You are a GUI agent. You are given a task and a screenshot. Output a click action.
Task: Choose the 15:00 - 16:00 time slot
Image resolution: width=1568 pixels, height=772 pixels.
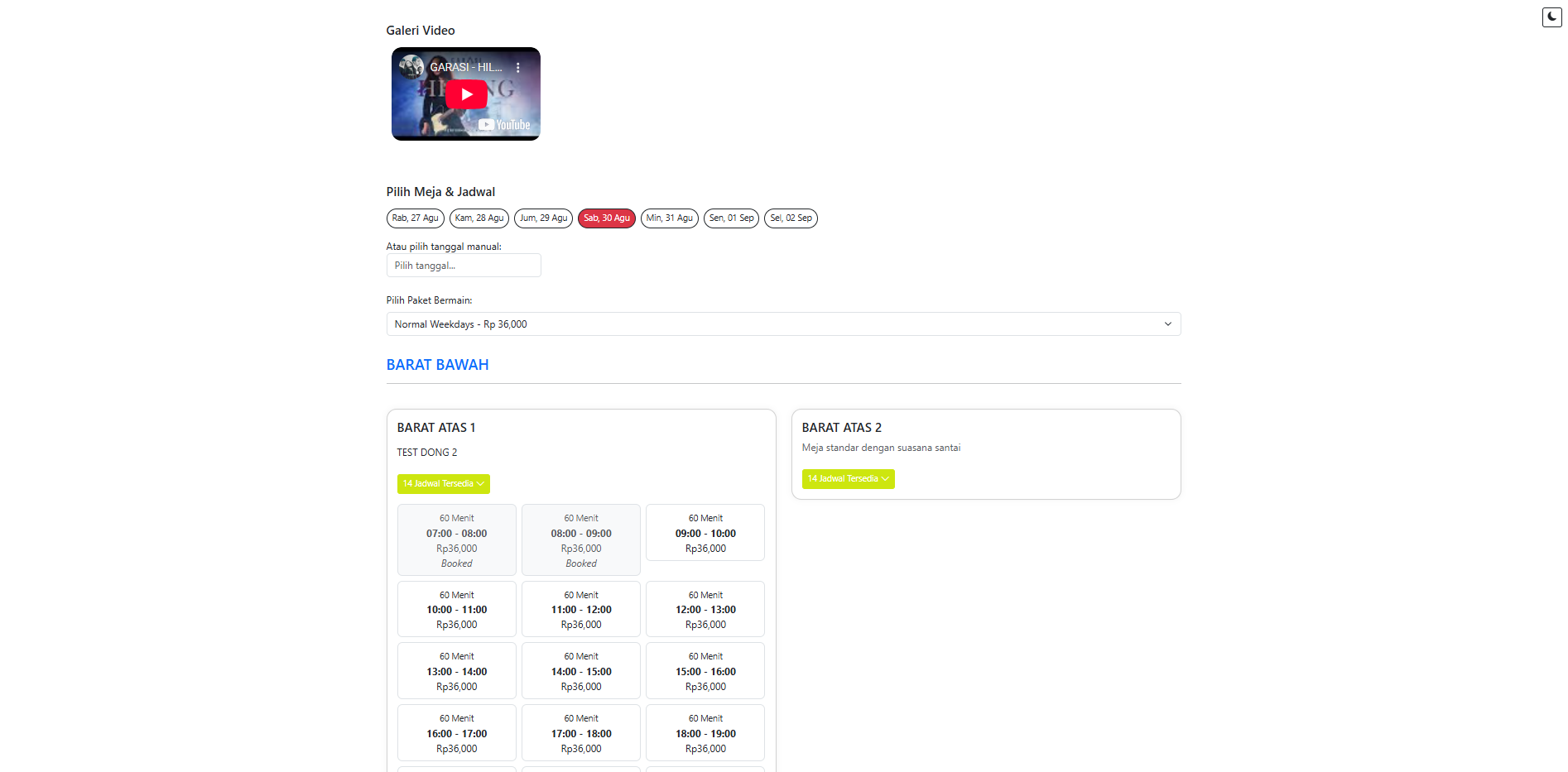tap(705, 671)
